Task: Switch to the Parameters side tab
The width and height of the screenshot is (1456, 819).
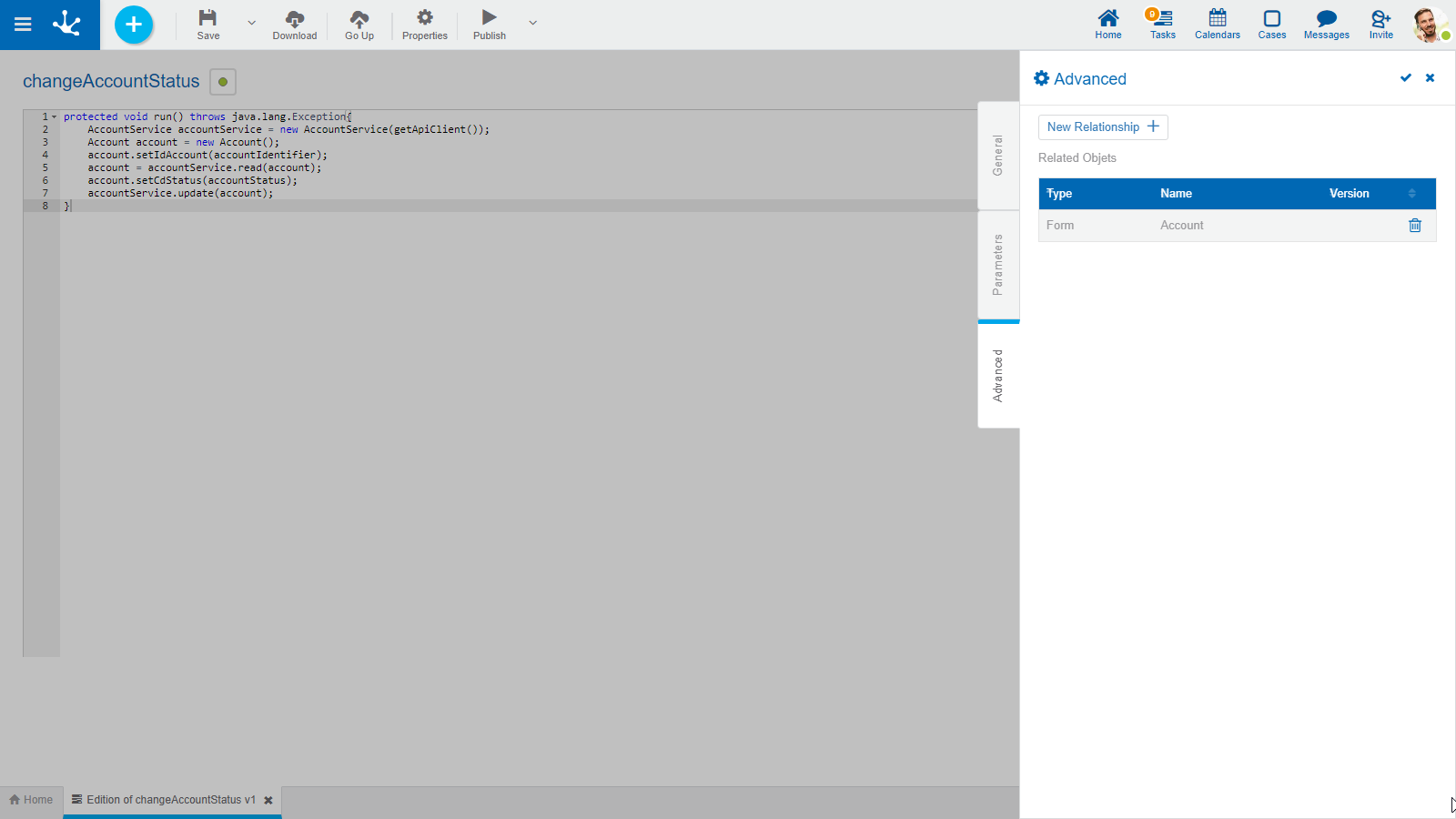Action: point(998,265)
